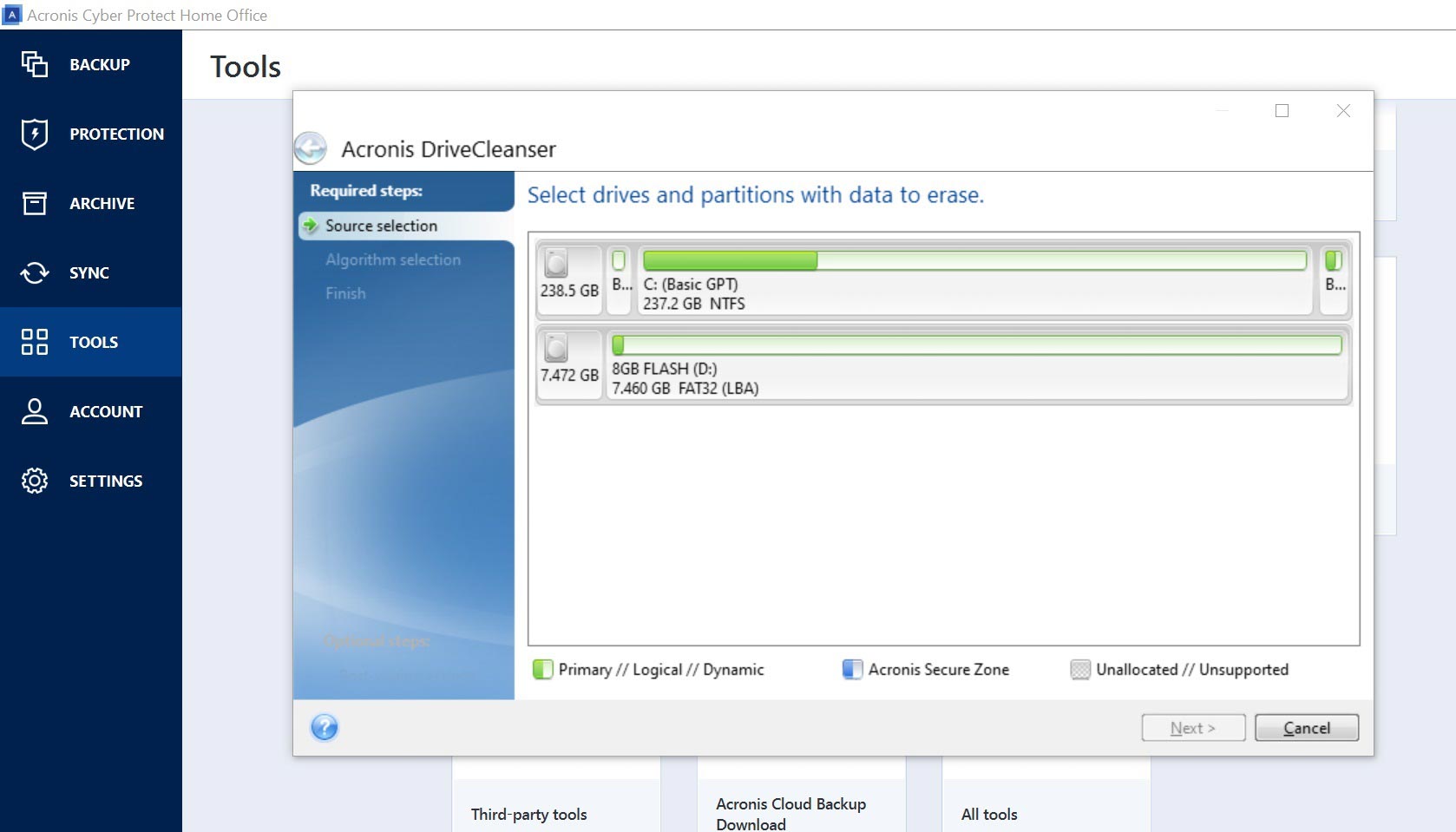This screenshot has height=832, width=1456.
Task: Open the Settings gear icon
Action: tap(35, 481)
